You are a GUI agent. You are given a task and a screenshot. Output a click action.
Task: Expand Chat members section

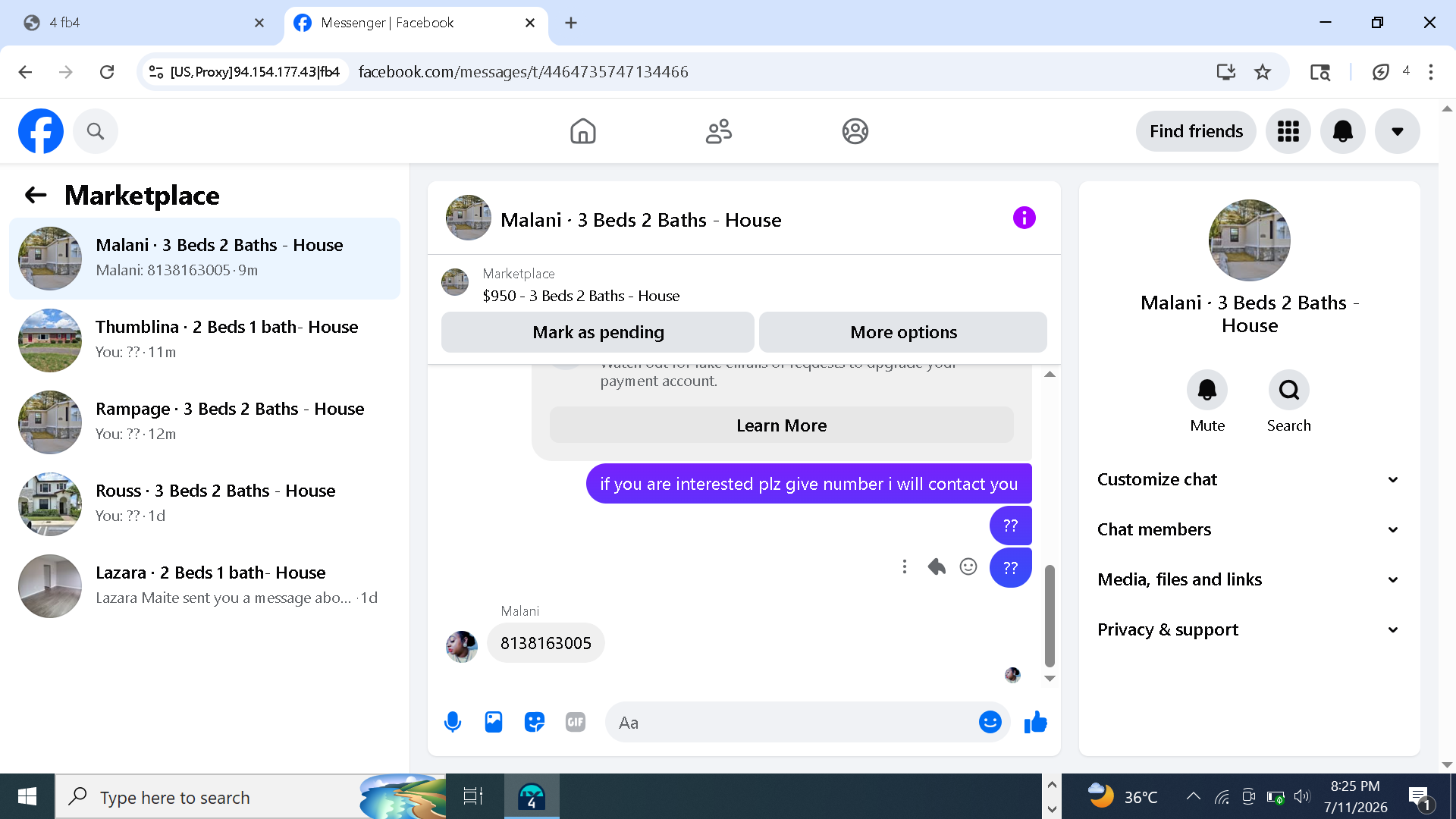[1248, 529]
